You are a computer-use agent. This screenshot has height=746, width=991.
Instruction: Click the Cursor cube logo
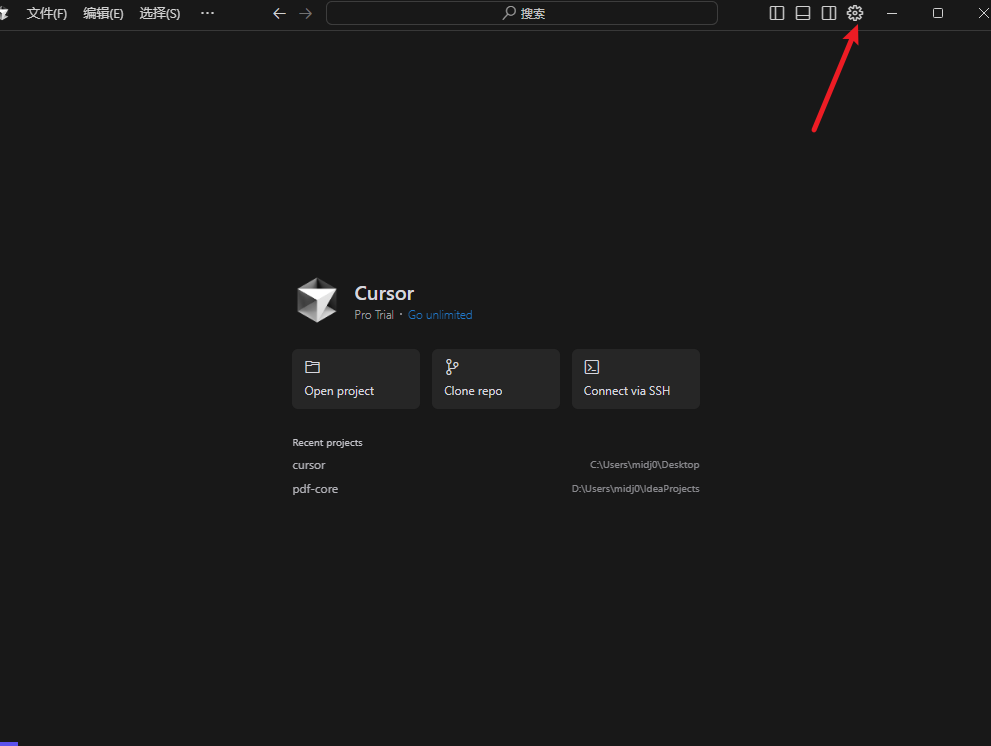tap(317, 300)
